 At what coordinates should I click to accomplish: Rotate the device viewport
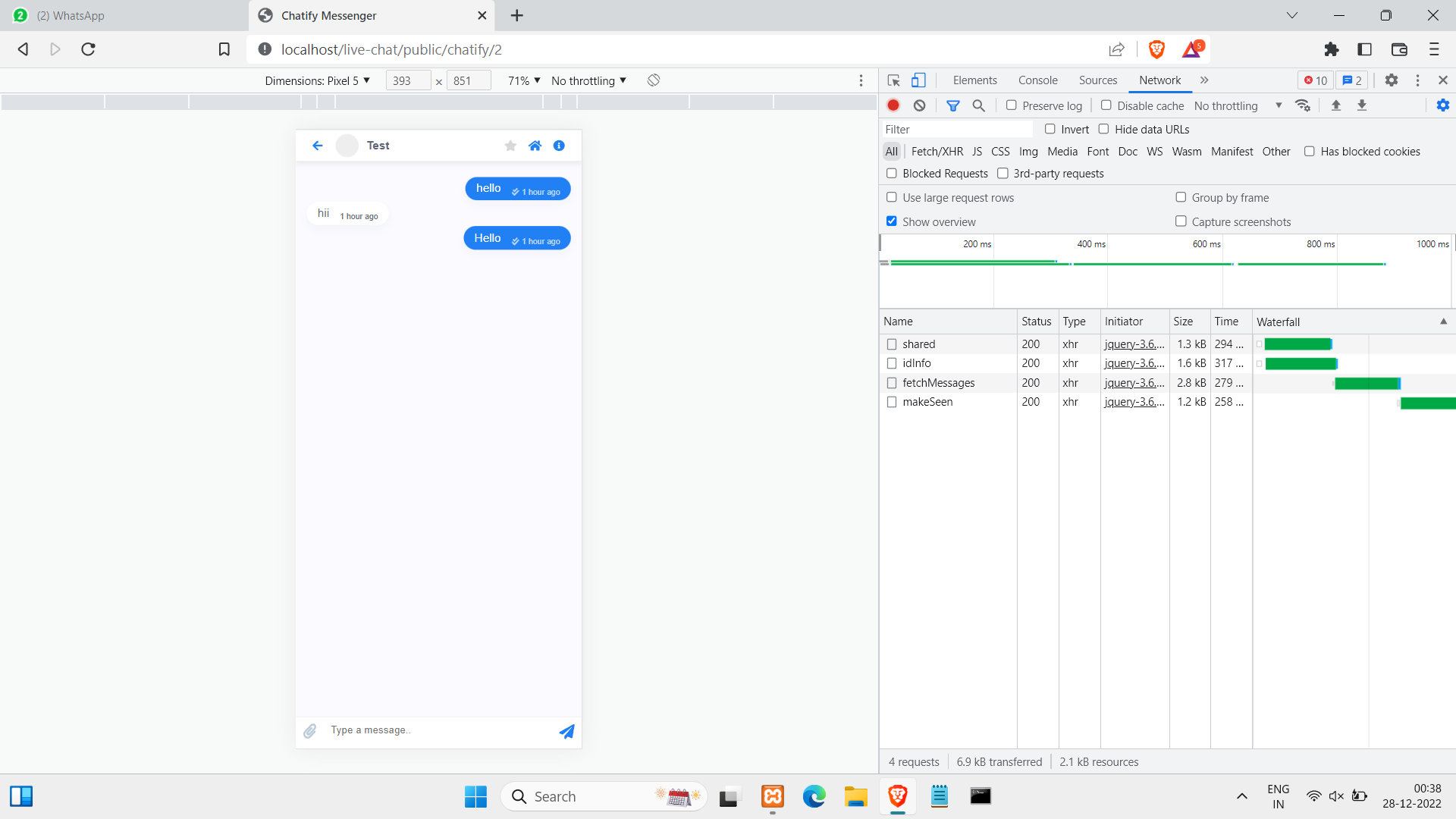click(654, 80)
